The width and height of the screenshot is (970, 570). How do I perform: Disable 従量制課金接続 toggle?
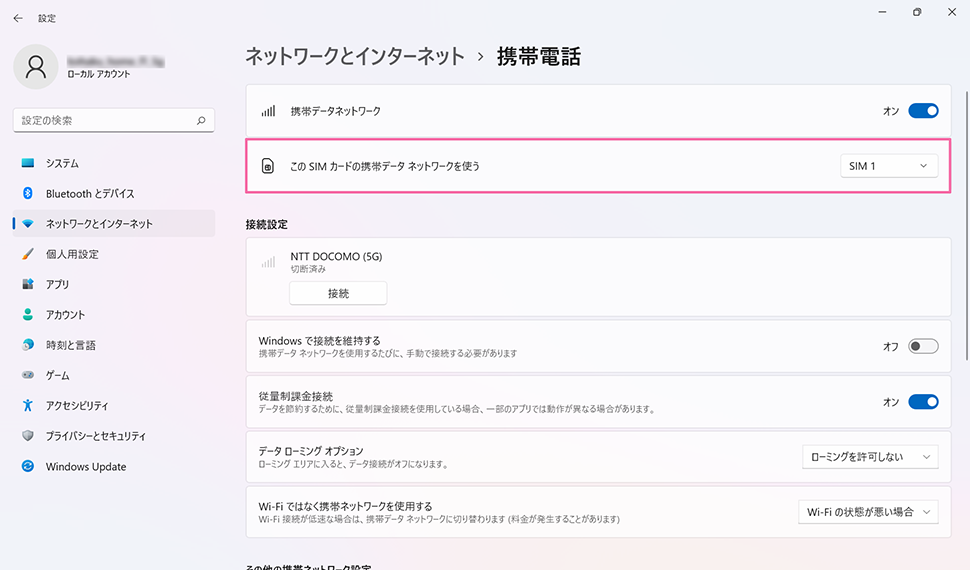click(923, 402)
